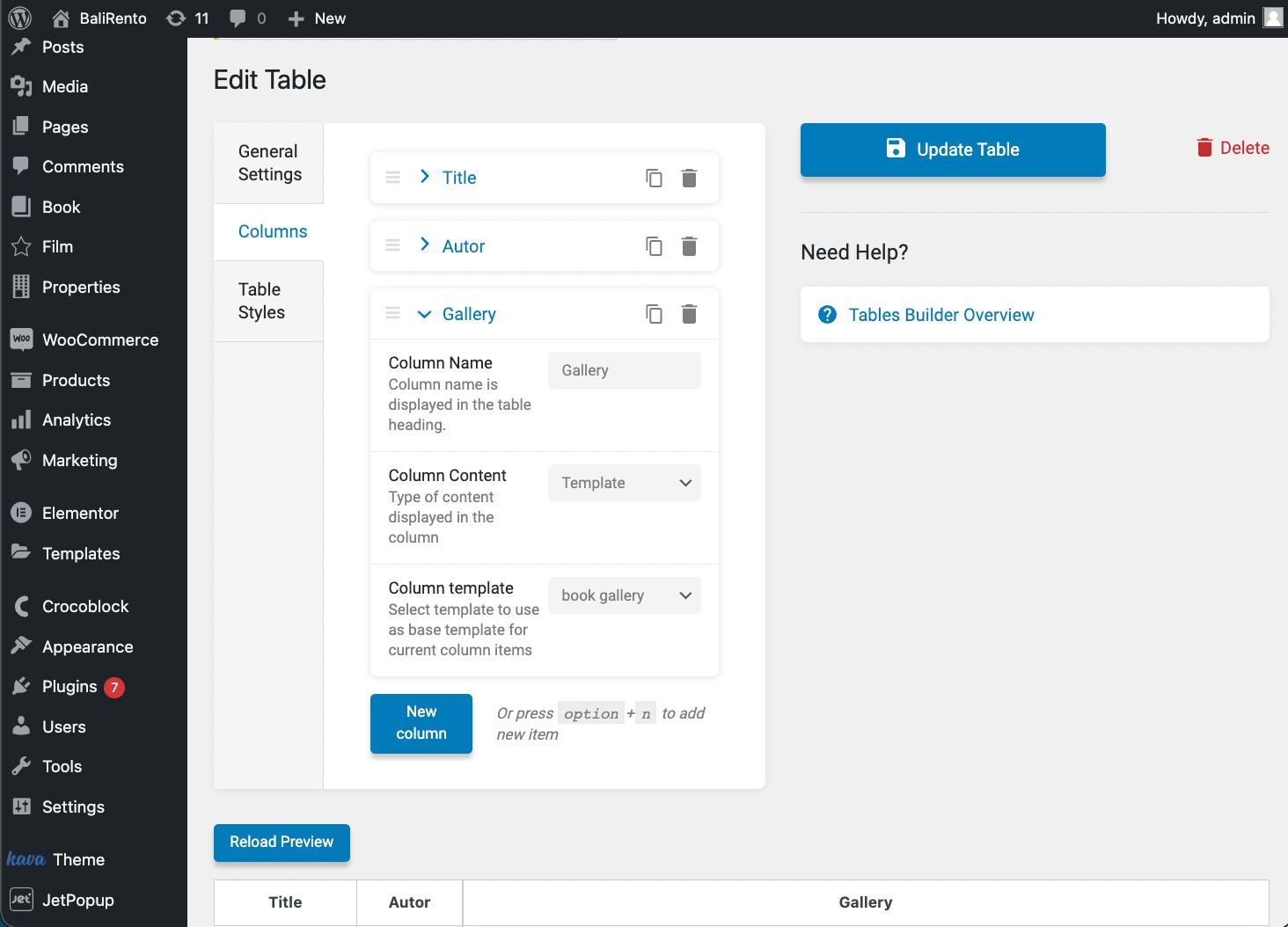The image size is (1288, 927).
Task: Duplicate the Title column
Action: tap(654, 178)
